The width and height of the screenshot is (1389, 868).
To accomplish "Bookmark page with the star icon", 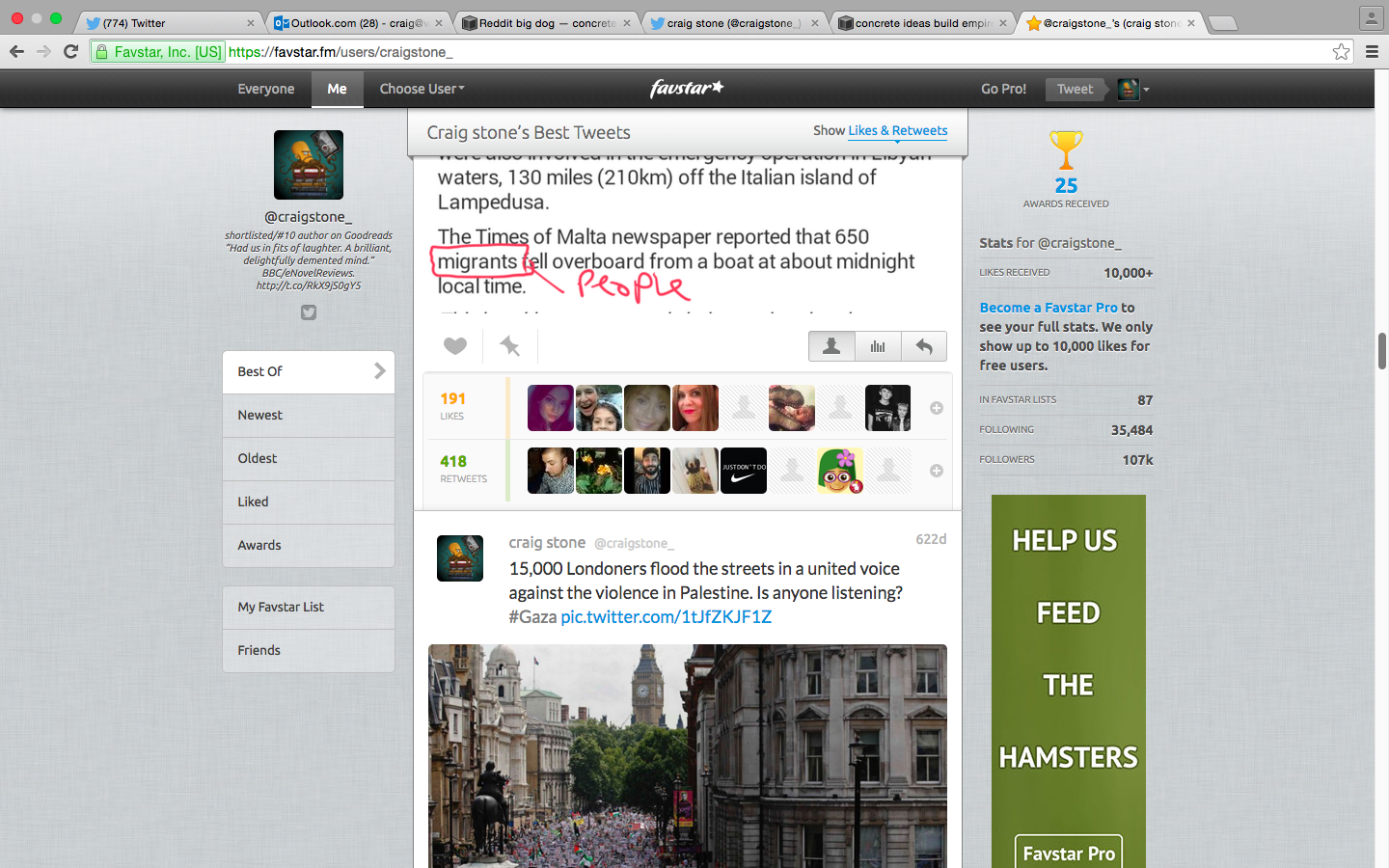I will coord(1341,51).
